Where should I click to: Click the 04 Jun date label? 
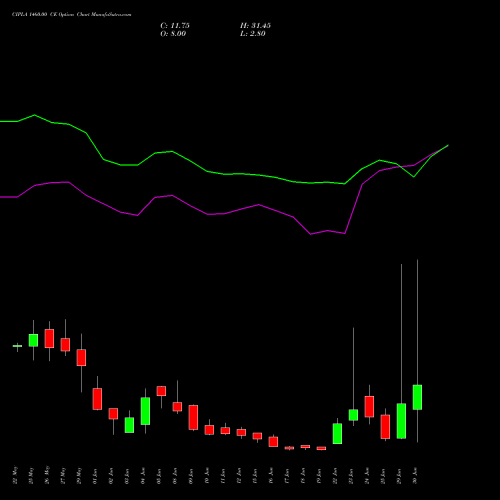[143, 476]
